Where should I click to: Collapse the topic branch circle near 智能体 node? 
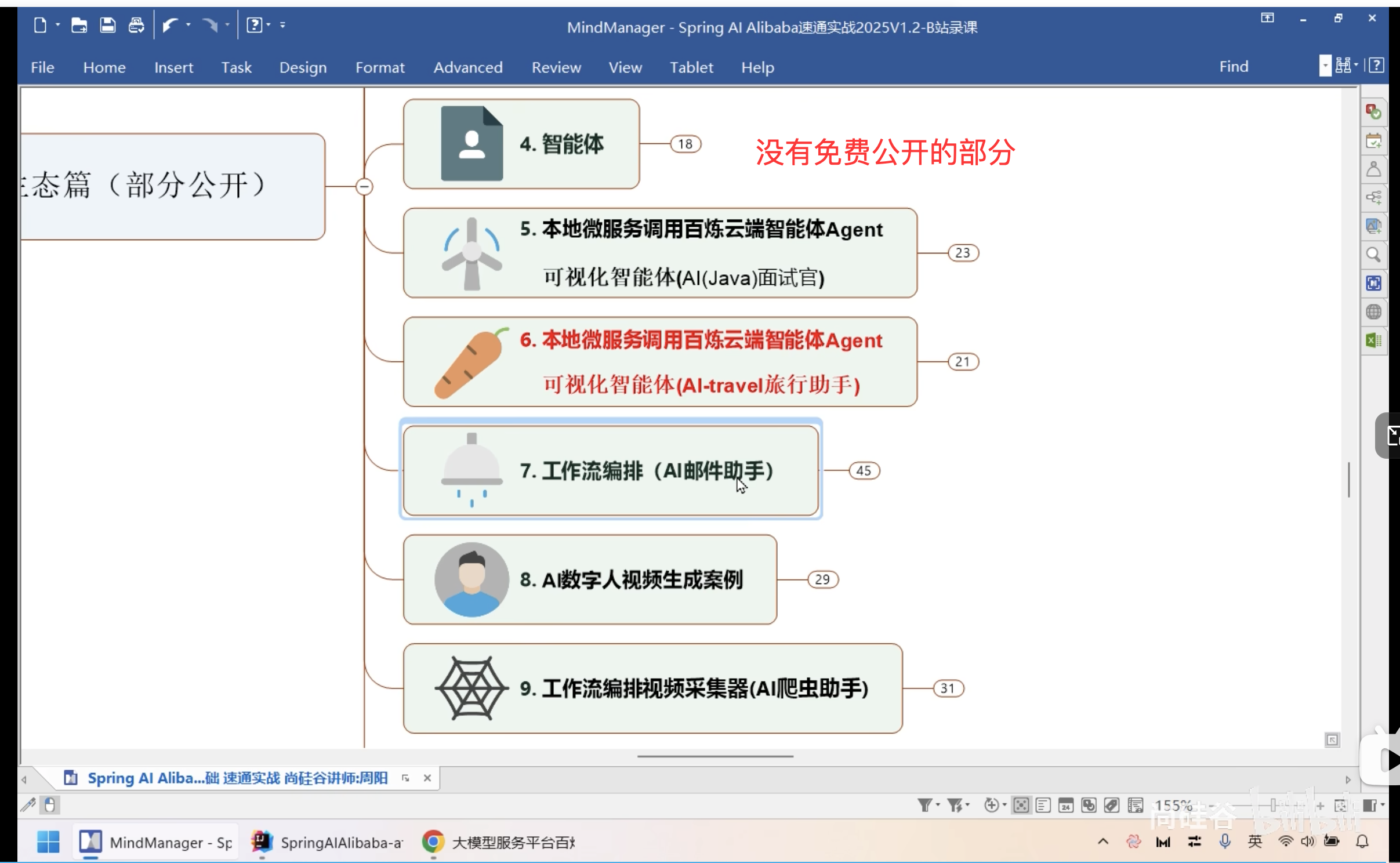coord(365,186)
